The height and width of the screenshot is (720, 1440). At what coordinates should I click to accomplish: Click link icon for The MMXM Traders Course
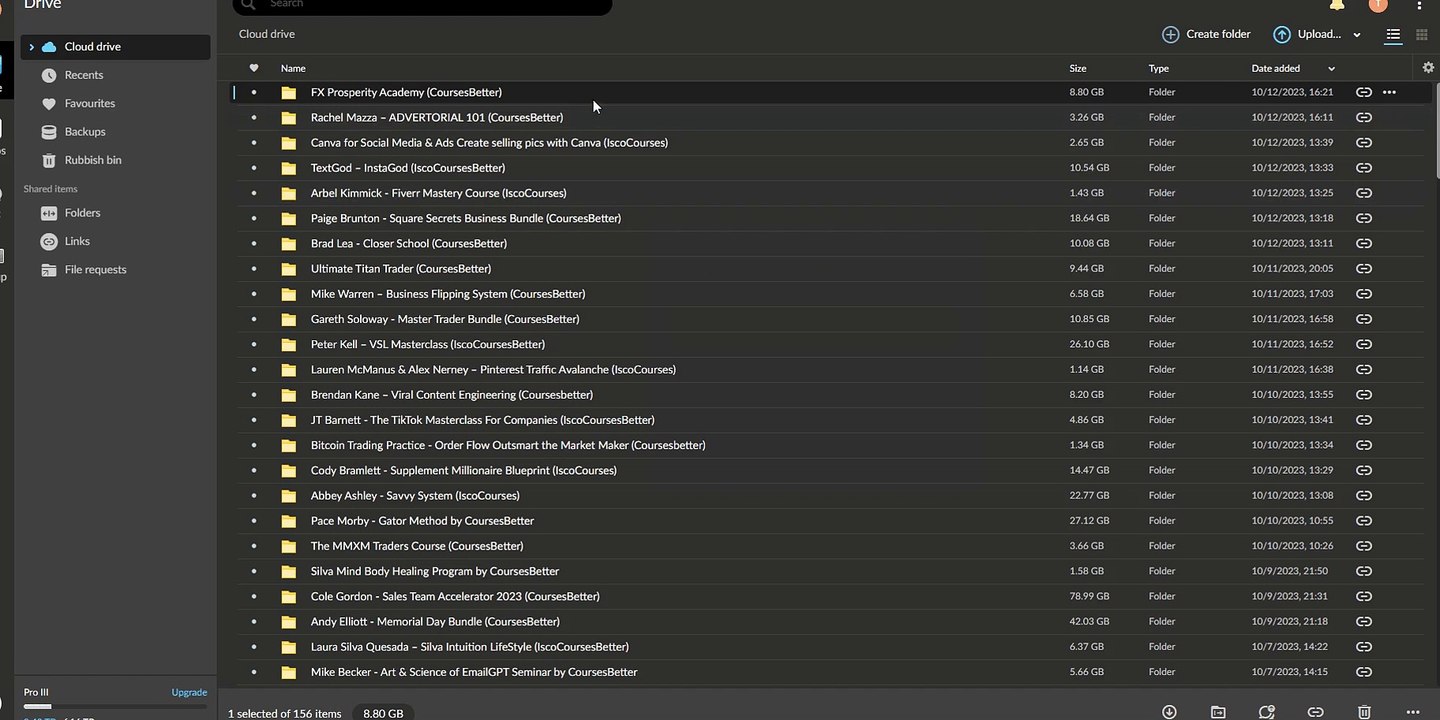(1363, 546)
